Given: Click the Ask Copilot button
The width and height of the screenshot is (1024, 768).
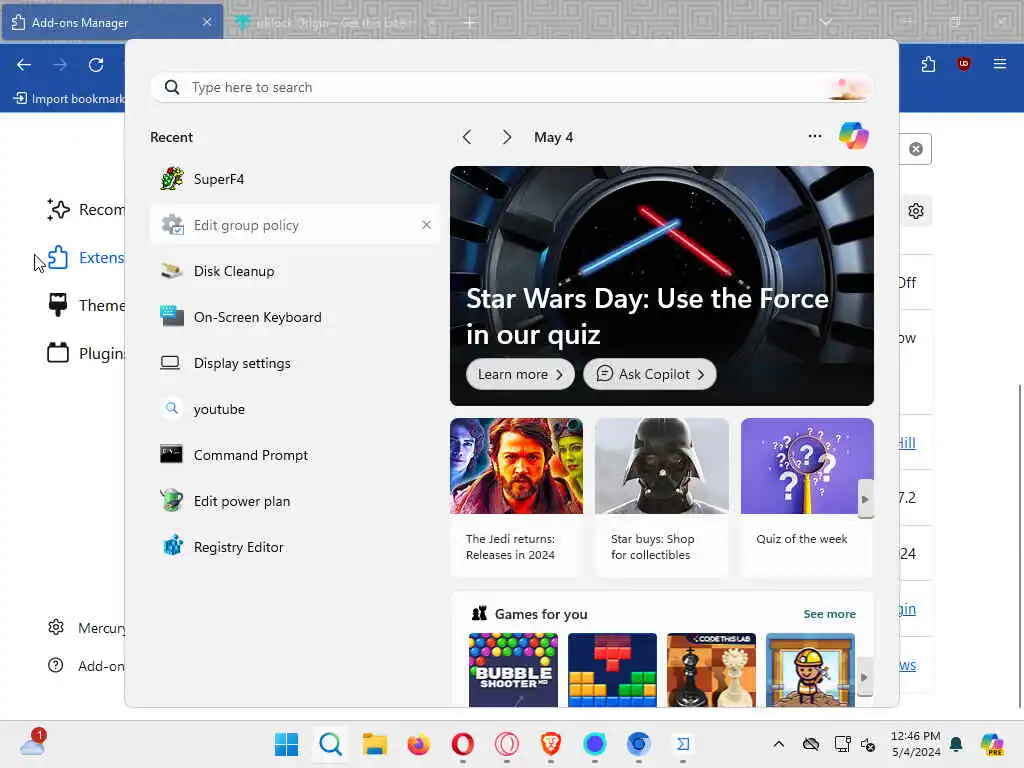Looking at the screenshot, I should tap(650, 374).
